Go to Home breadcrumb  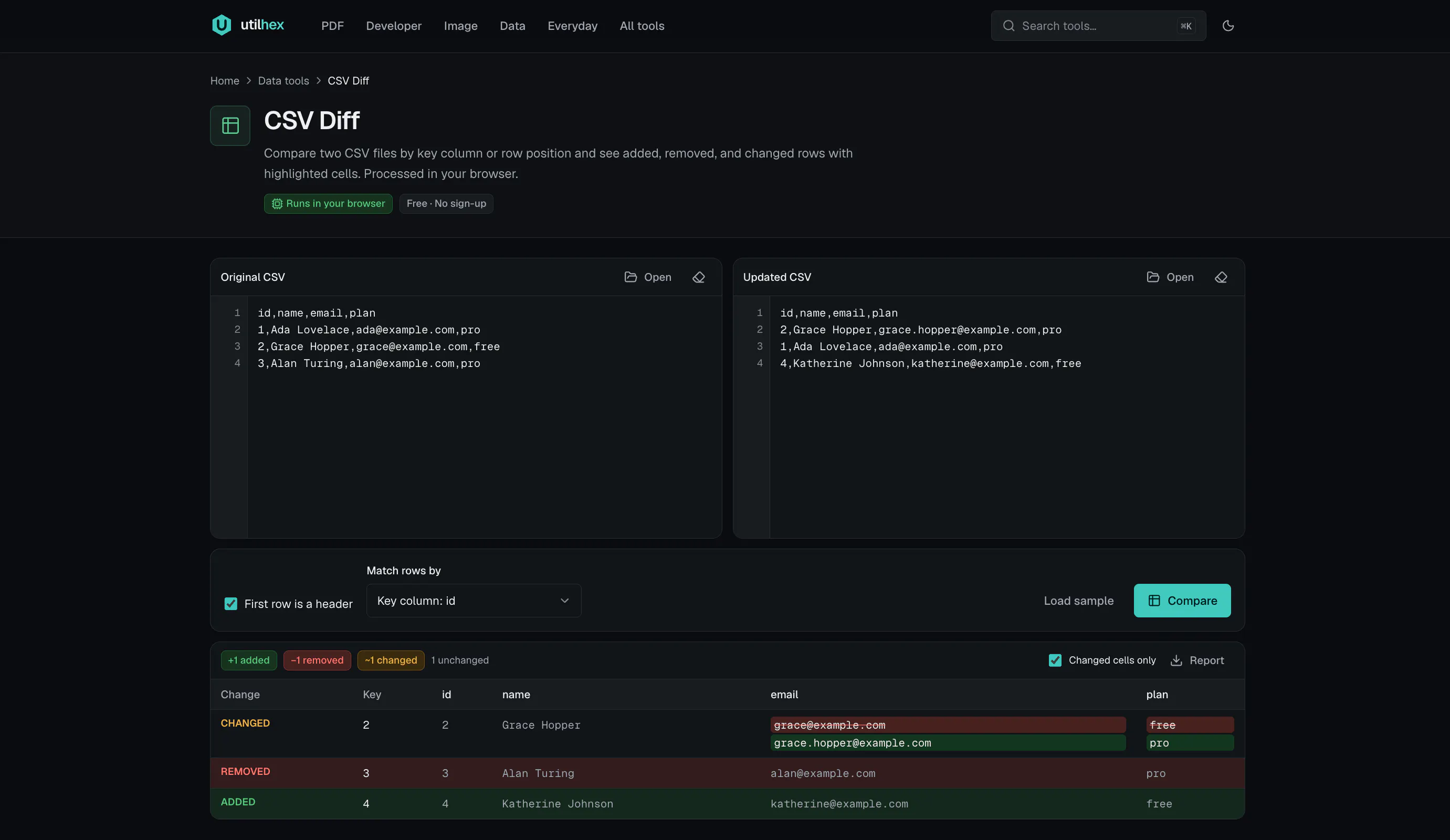click(x=224, y=80)
